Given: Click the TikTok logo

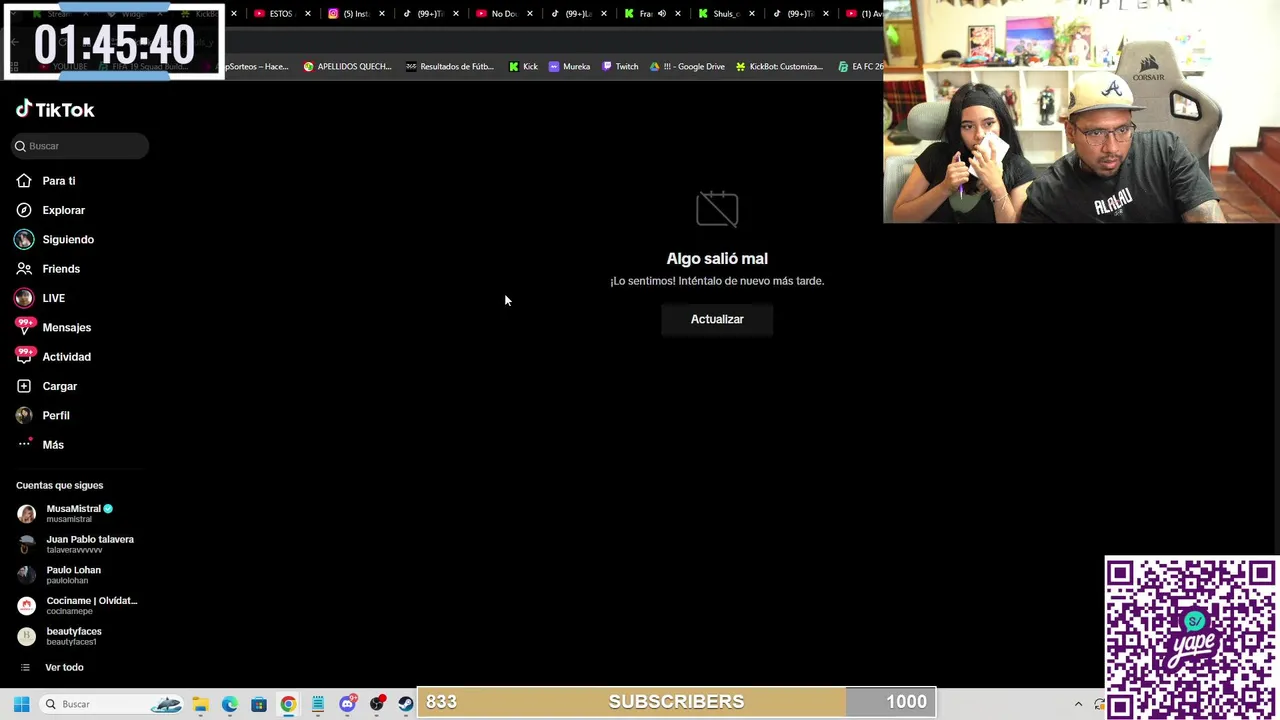Looking at the screenshot, I should pos(55,110).
